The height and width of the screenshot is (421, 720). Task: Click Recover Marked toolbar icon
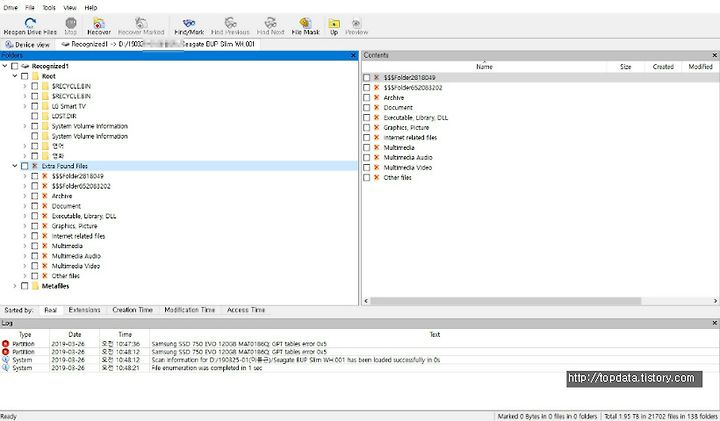tap(141, 22)
